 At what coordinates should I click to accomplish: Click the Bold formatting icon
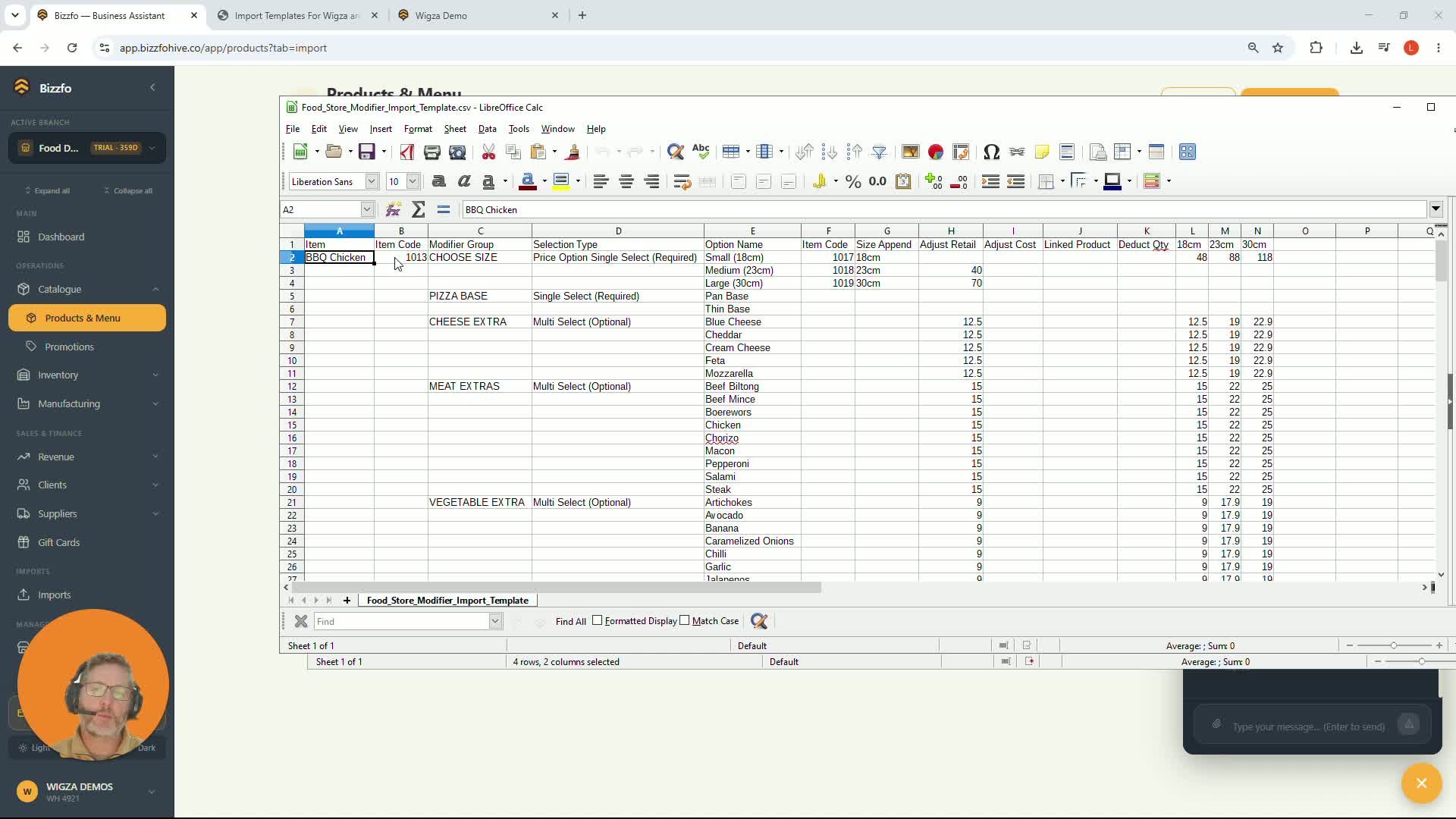pos(438,181)
